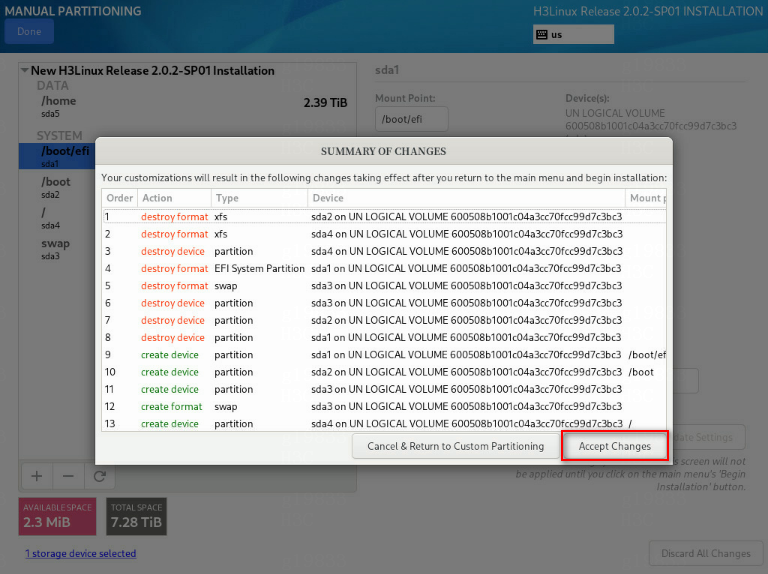
Task: Click the 2.39 TiB size of /home
Action: 325,103
